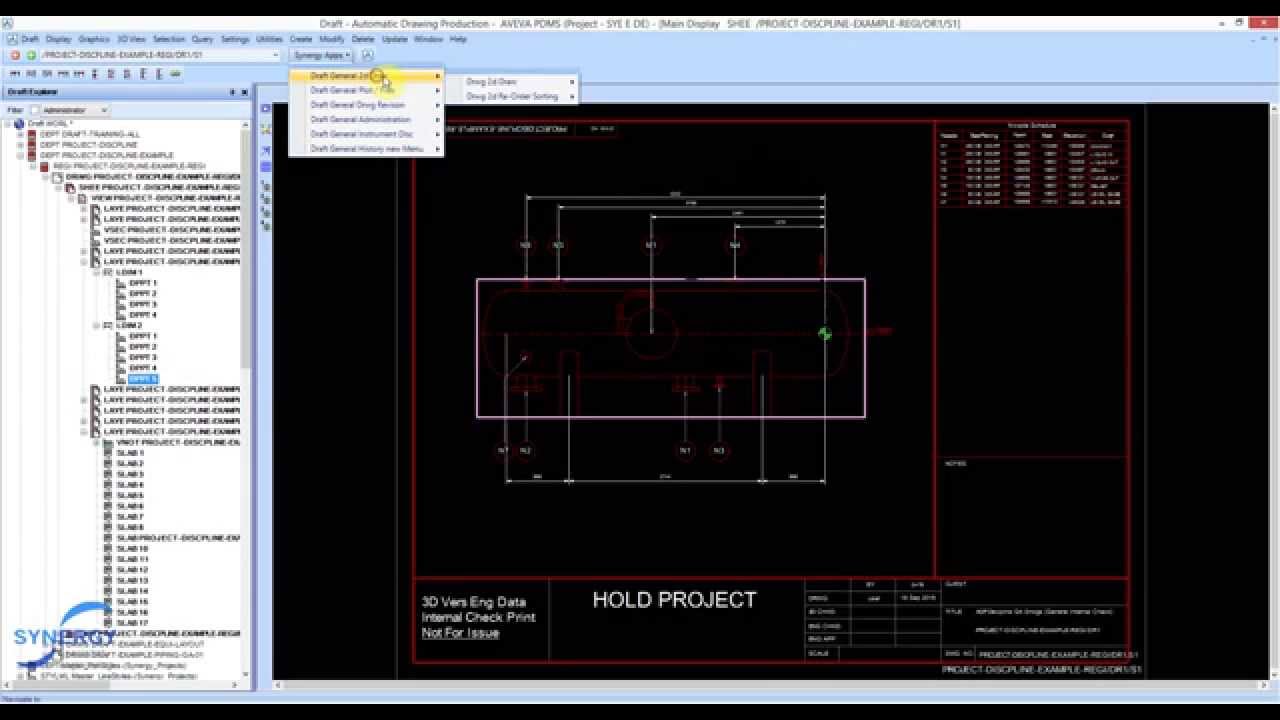This screenshot has height=720, width=1280.
Task: Select Draft General Instrument Disc entry
Action: tap(366, 134)
